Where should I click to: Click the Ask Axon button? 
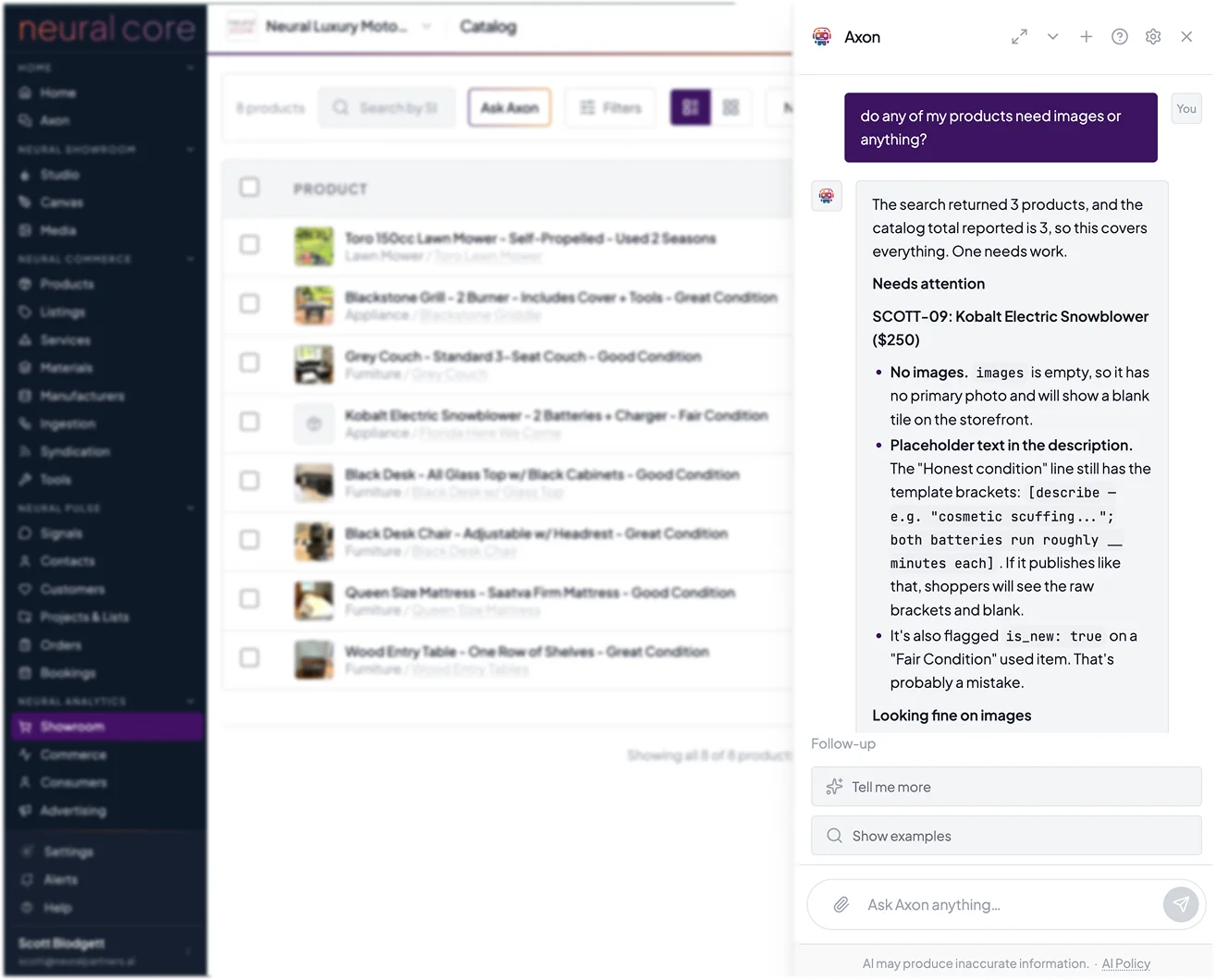pyautogui.click(x=510, y=107)
